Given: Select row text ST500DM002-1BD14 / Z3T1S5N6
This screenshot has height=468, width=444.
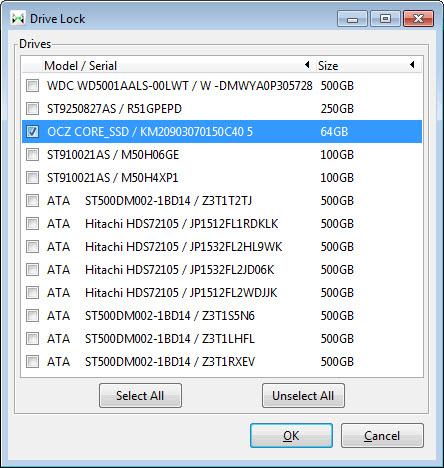Looking at the screenshot, I should click(170, 316).
